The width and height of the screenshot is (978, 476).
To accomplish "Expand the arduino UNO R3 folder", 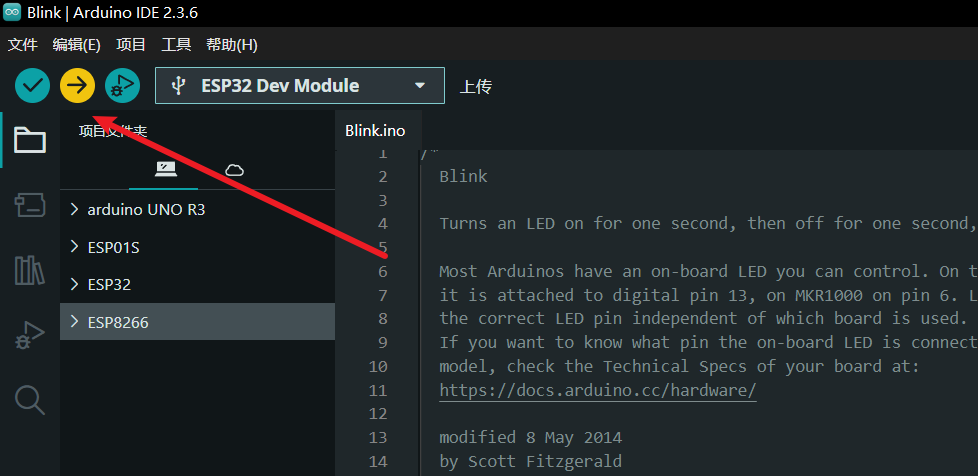I will pos(75,210).
